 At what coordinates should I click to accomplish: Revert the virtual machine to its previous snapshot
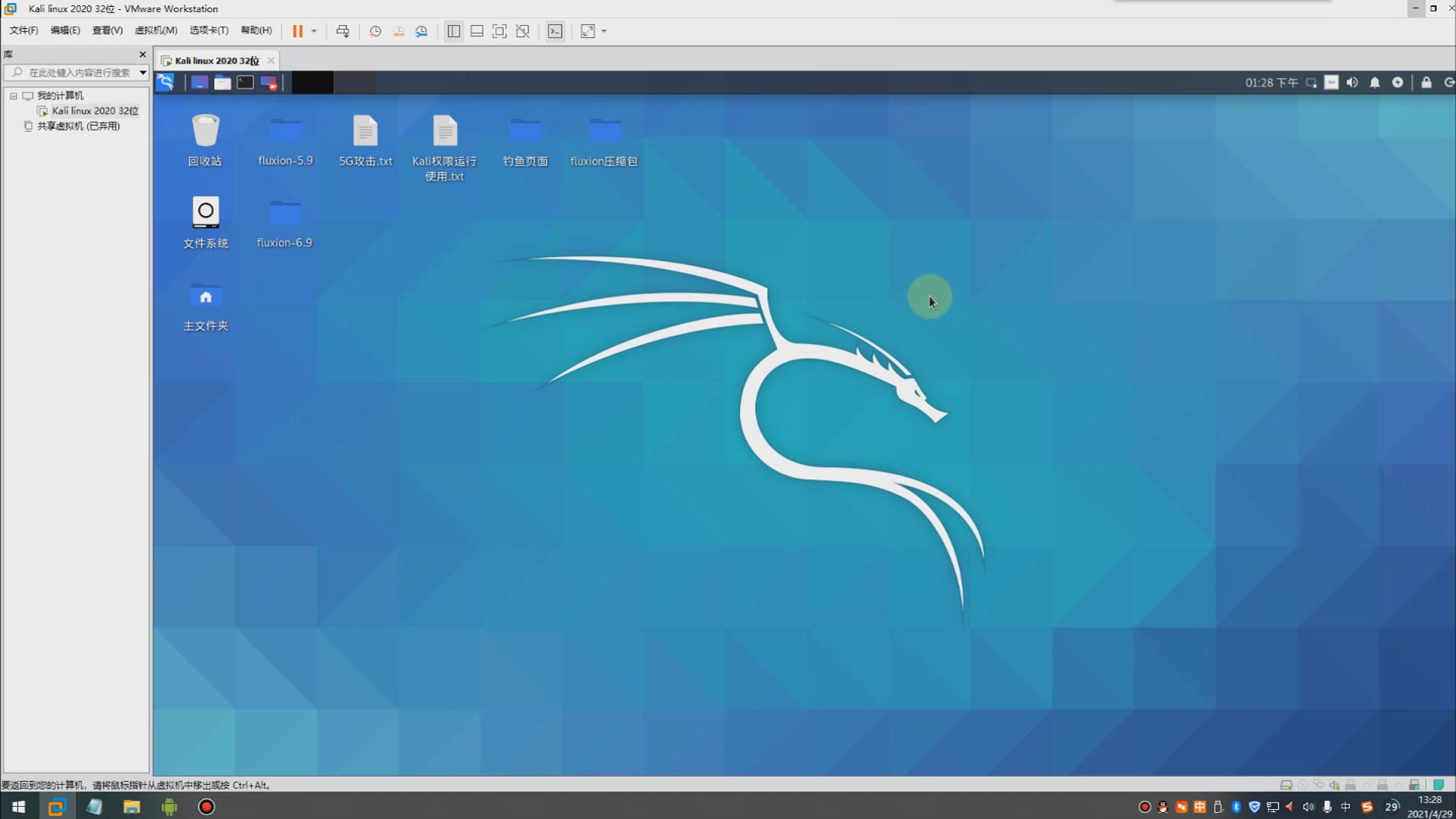coord(398,31)
